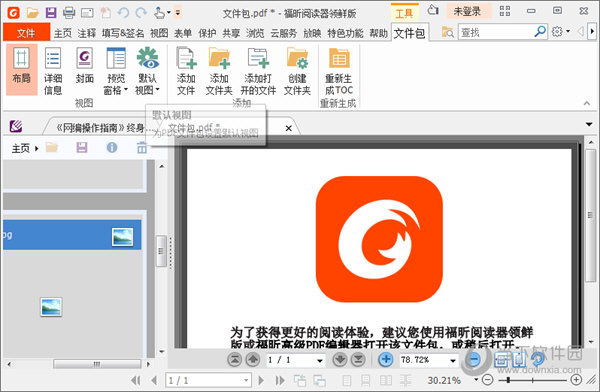Click 添加文件 to add a file
This screenshot has width=600, height=392.
point(186,71)
